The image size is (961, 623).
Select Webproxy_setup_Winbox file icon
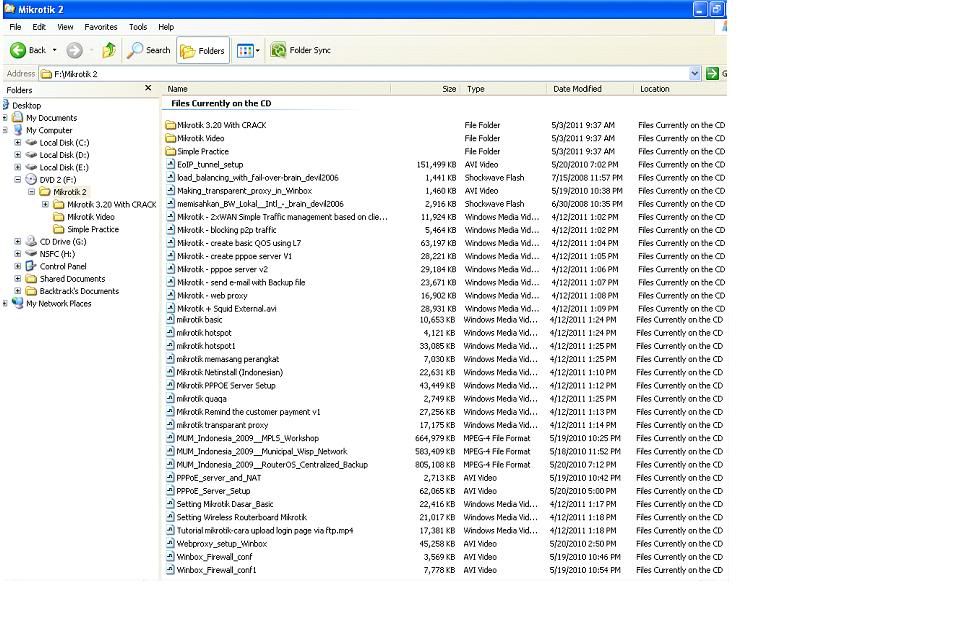(x=170, y=543)
